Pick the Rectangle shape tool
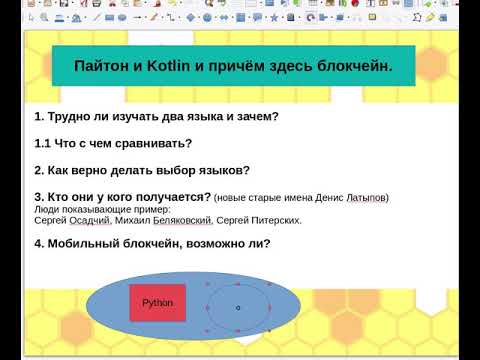Screen dimensions: 480x360 point(109,18)
